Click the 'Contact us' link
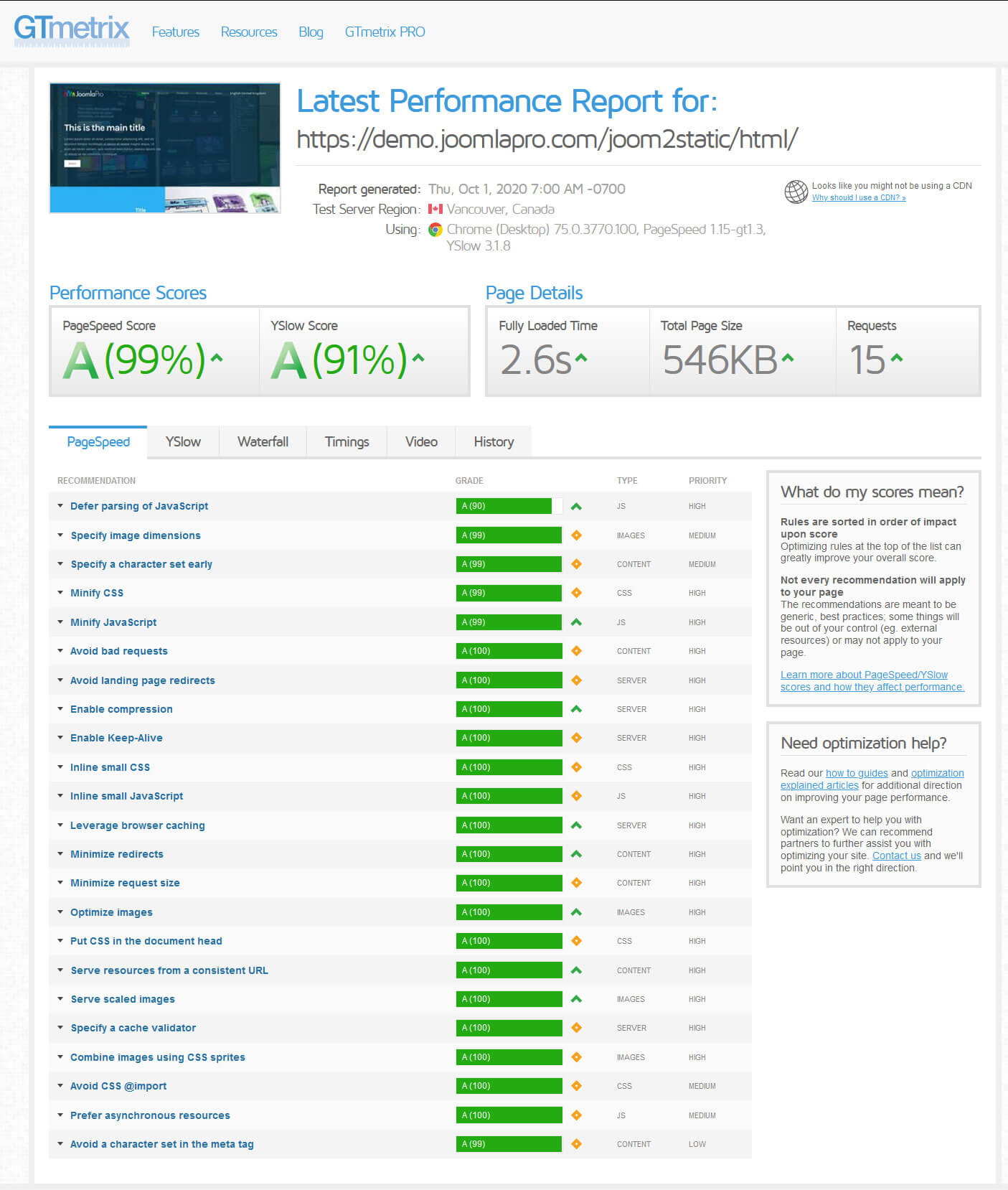The width and height of the screenshot is (1008, 1190). click(897, 856)
